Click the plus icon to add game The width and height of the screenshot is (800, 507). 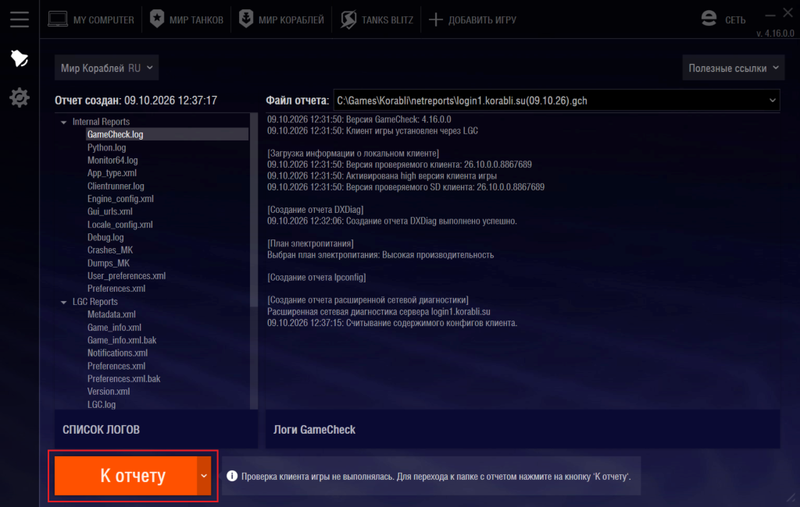[x=435, y=20]
